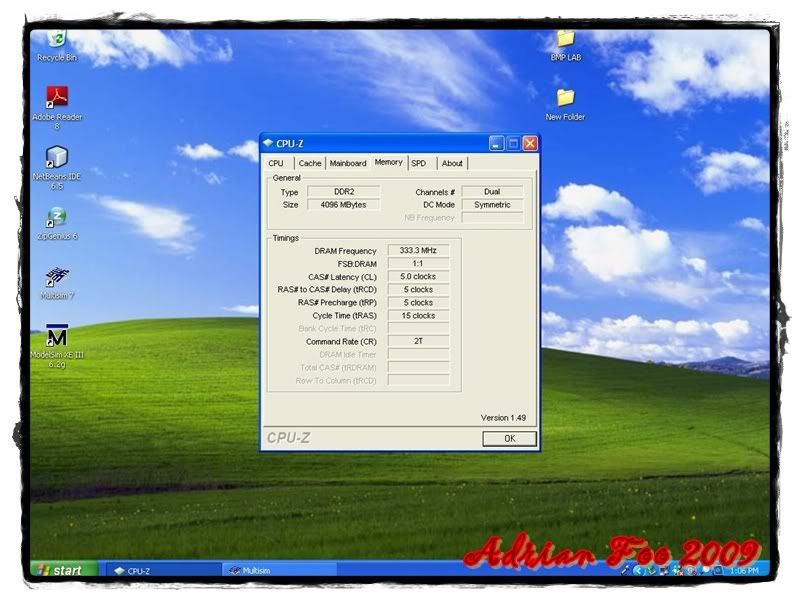Open Multisim 7 desktop shortcut

[x=57, y=283]
